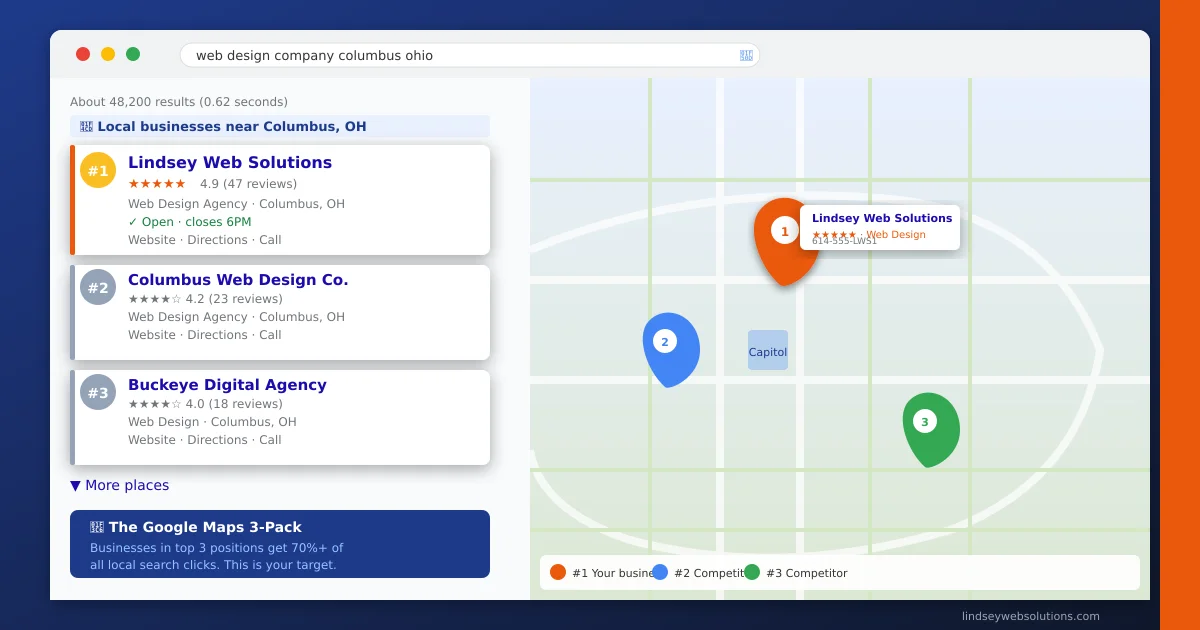Click the green maximize window button
The height and width of the screenshot is (630, 1200).
[133, 54]
